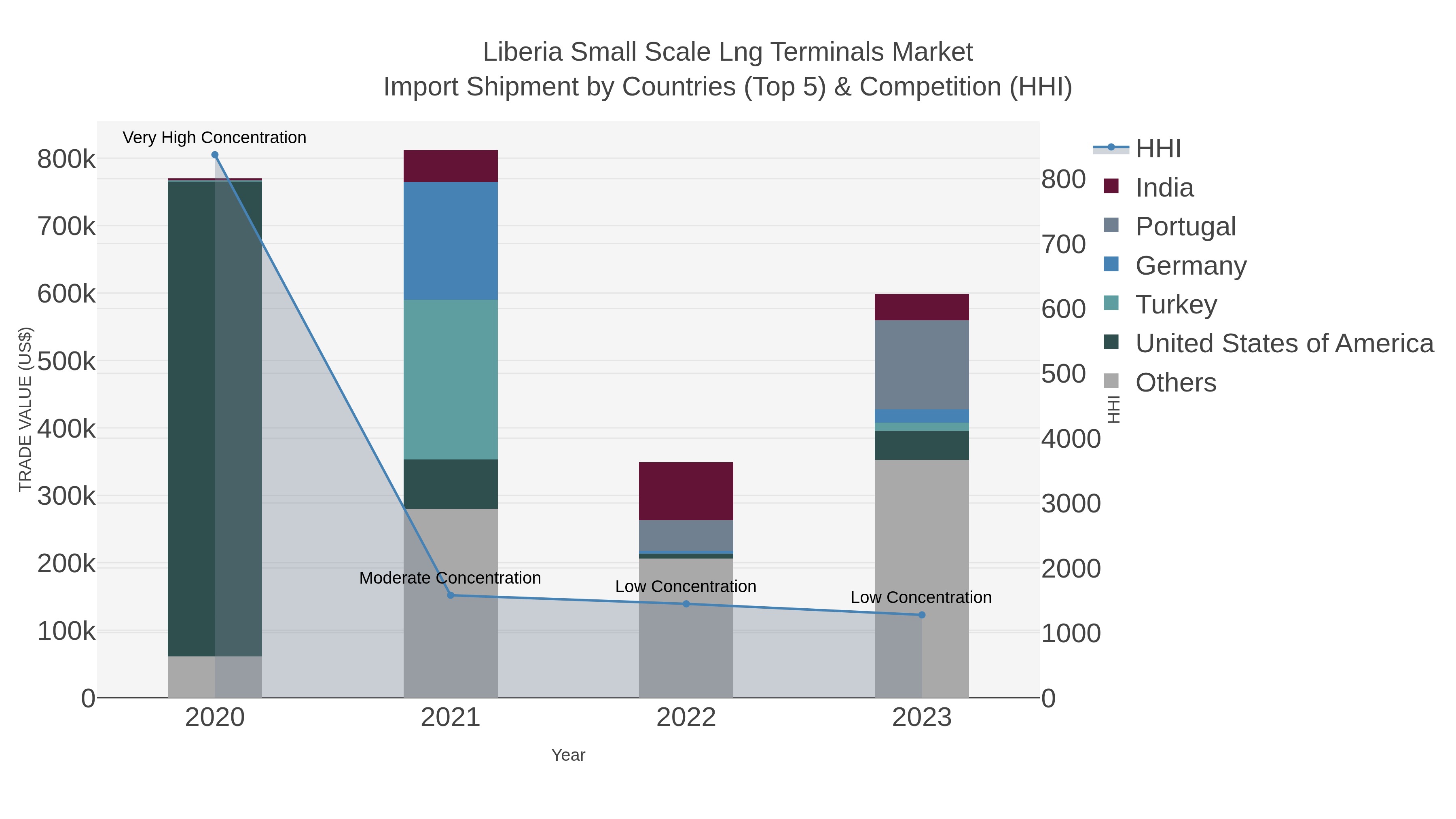1456x819 pixels.
Task: Toggle the Turkey legend entry
Action: tap(1160, 305)
